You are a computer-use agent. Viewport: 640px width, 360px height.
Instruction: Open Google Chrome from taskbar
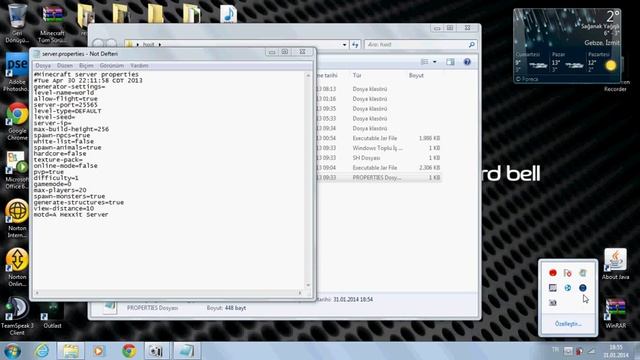coord(129,351)
